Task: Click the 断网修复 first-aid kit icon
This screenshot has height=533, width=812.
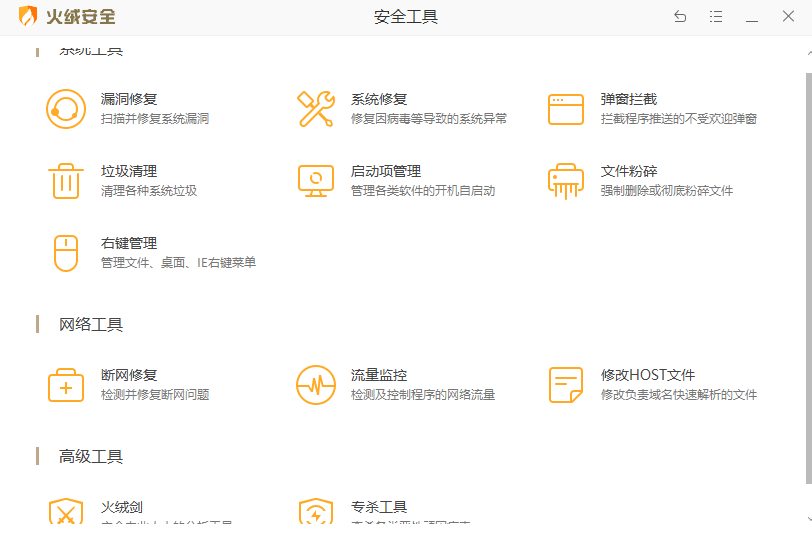Action: (x=66, y=385)
